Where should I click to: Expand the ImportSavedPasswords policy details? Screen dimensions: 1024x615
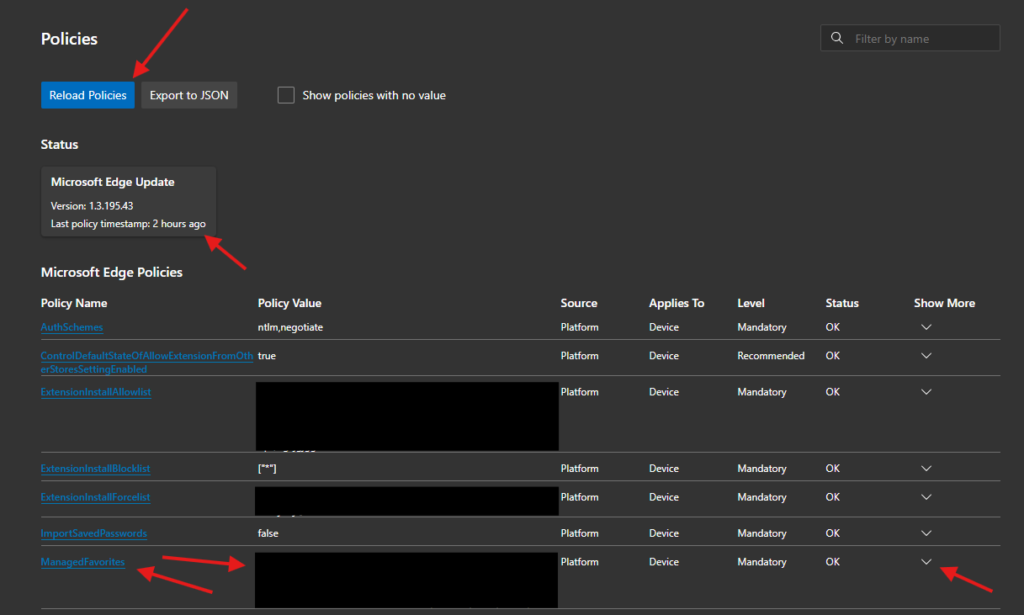click(926, 532)
